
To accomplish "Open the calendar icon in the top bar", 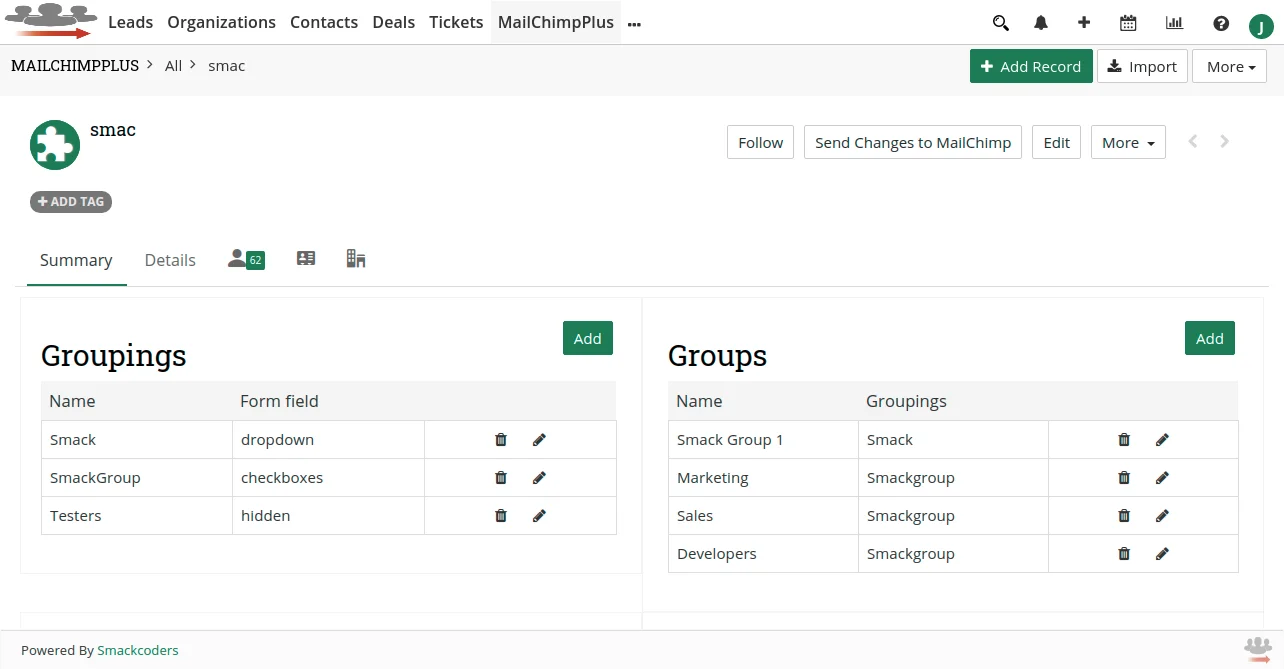I will pyautogui.click(x=1128, y=22).
